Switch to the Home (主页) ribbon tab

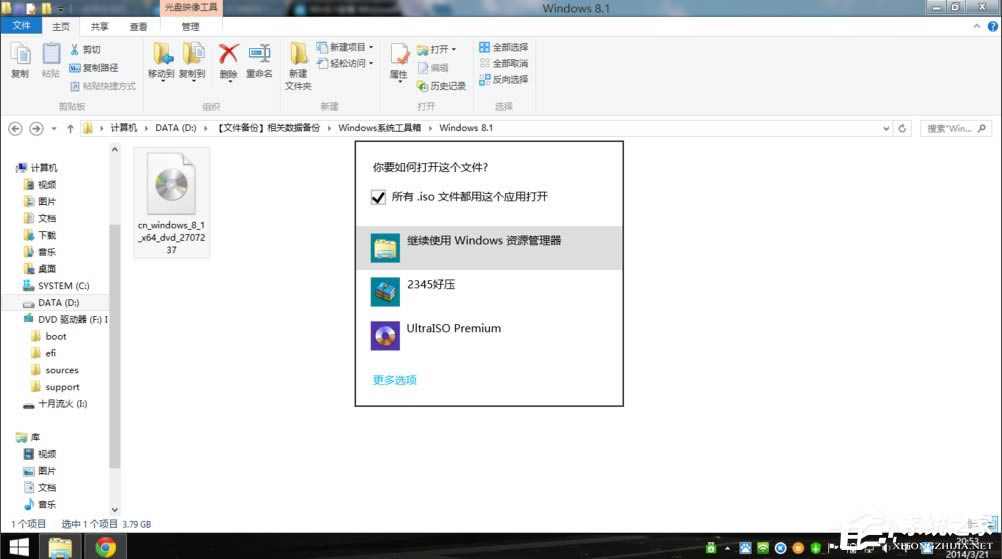61,26
